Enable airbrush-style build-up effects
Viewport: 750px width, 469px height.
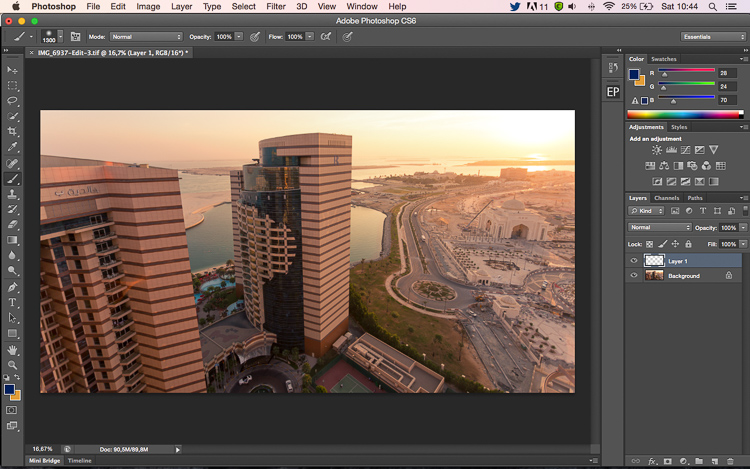pos(326,37)
